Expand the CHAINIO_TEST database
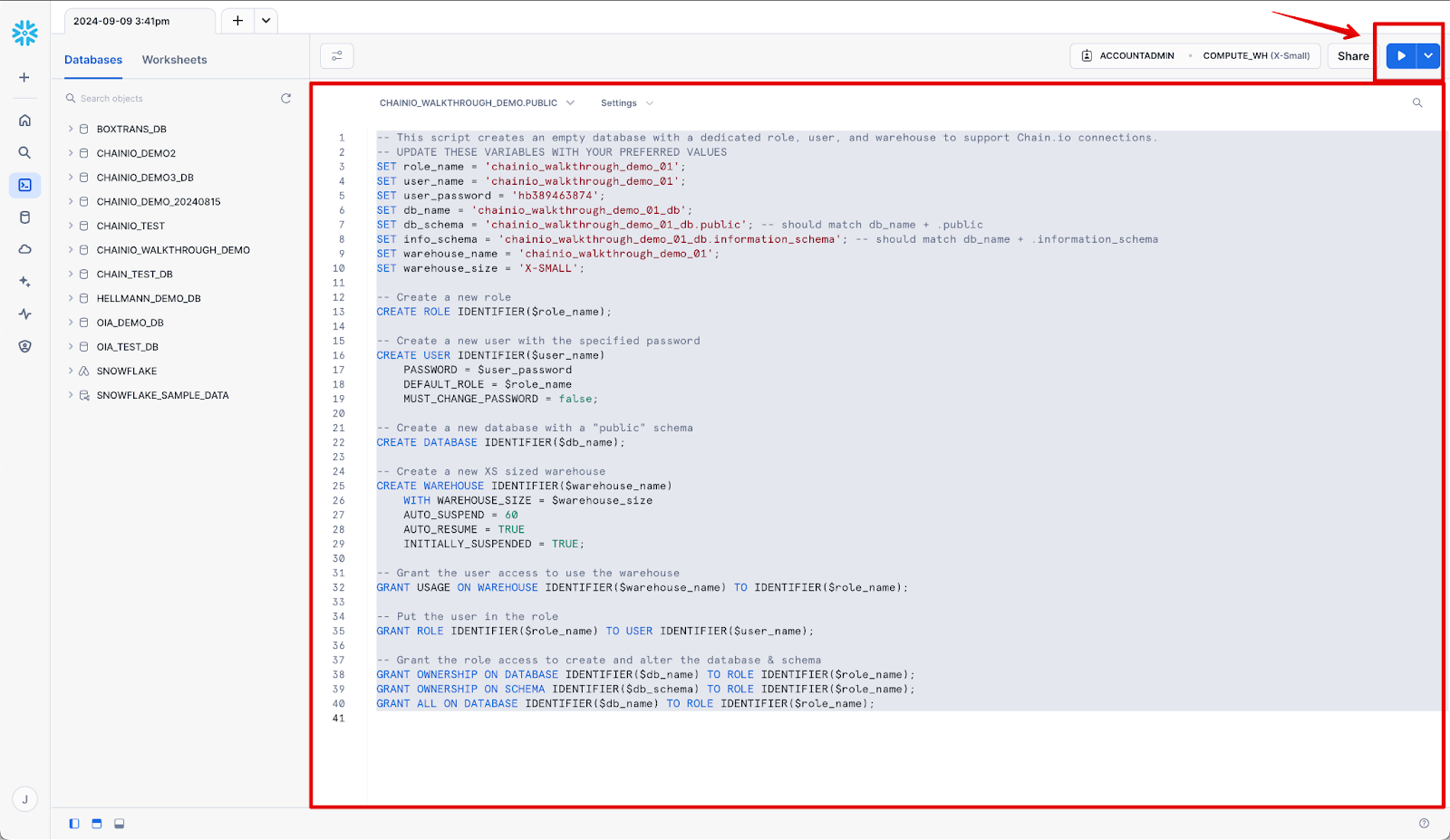 tap(71, 226)
